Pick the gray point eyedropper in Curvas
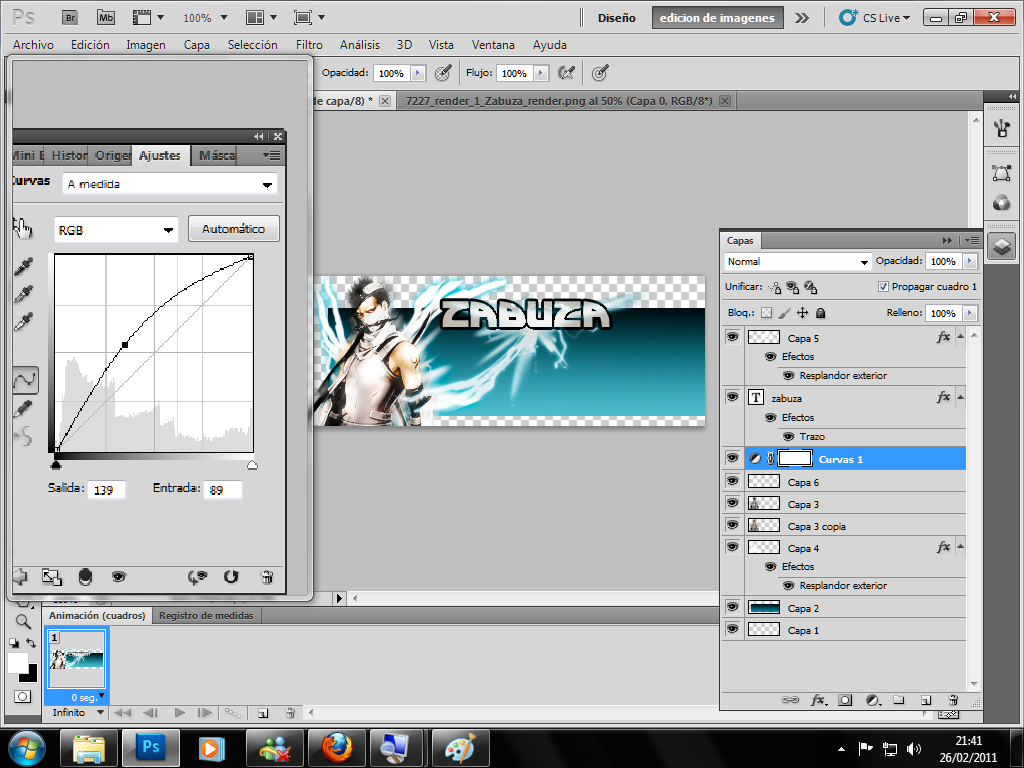The image size is (1024, 768). 24,295
